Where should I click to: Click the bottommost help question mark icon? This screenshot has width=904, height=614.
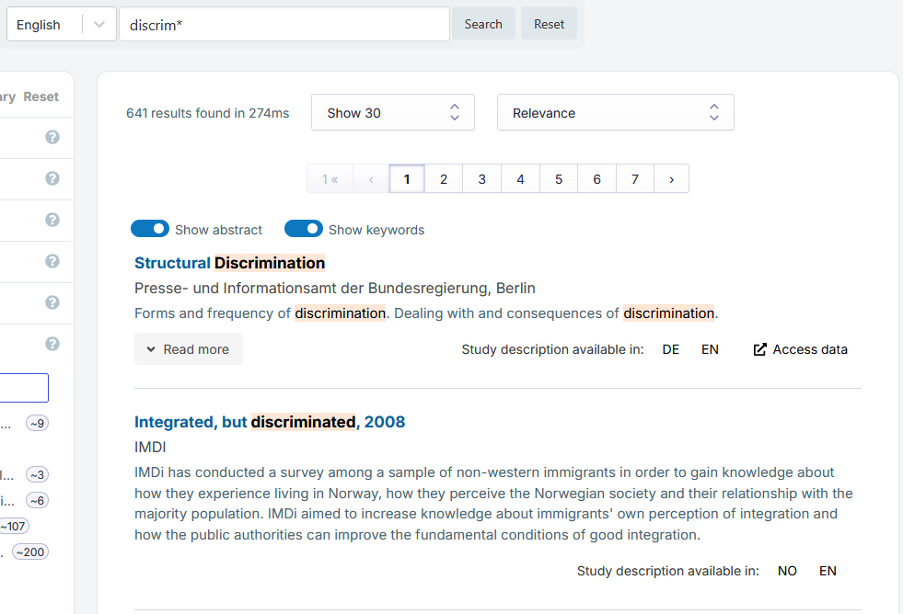[52, 344]
